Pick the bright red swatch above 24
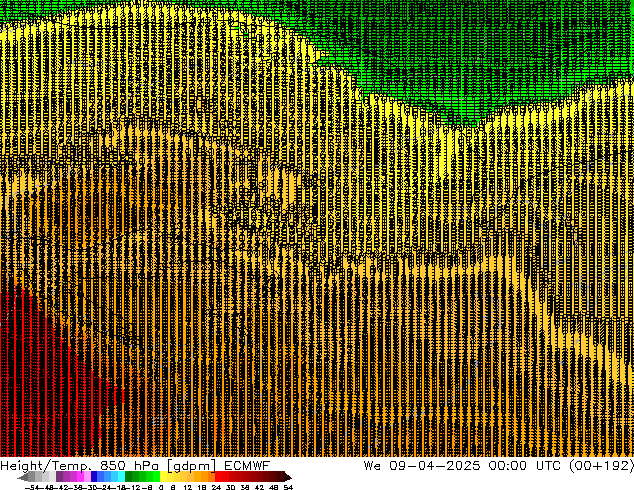The image size is (634, 490). click(x=218, y=476)
